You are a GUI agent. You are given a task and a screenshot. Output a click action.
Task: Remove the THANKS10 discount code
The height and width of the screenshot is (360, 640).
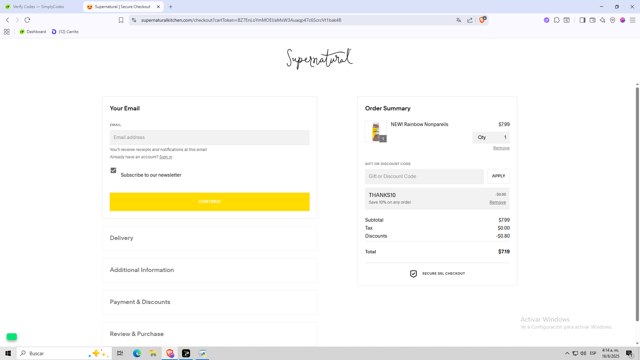pos(498,202)
